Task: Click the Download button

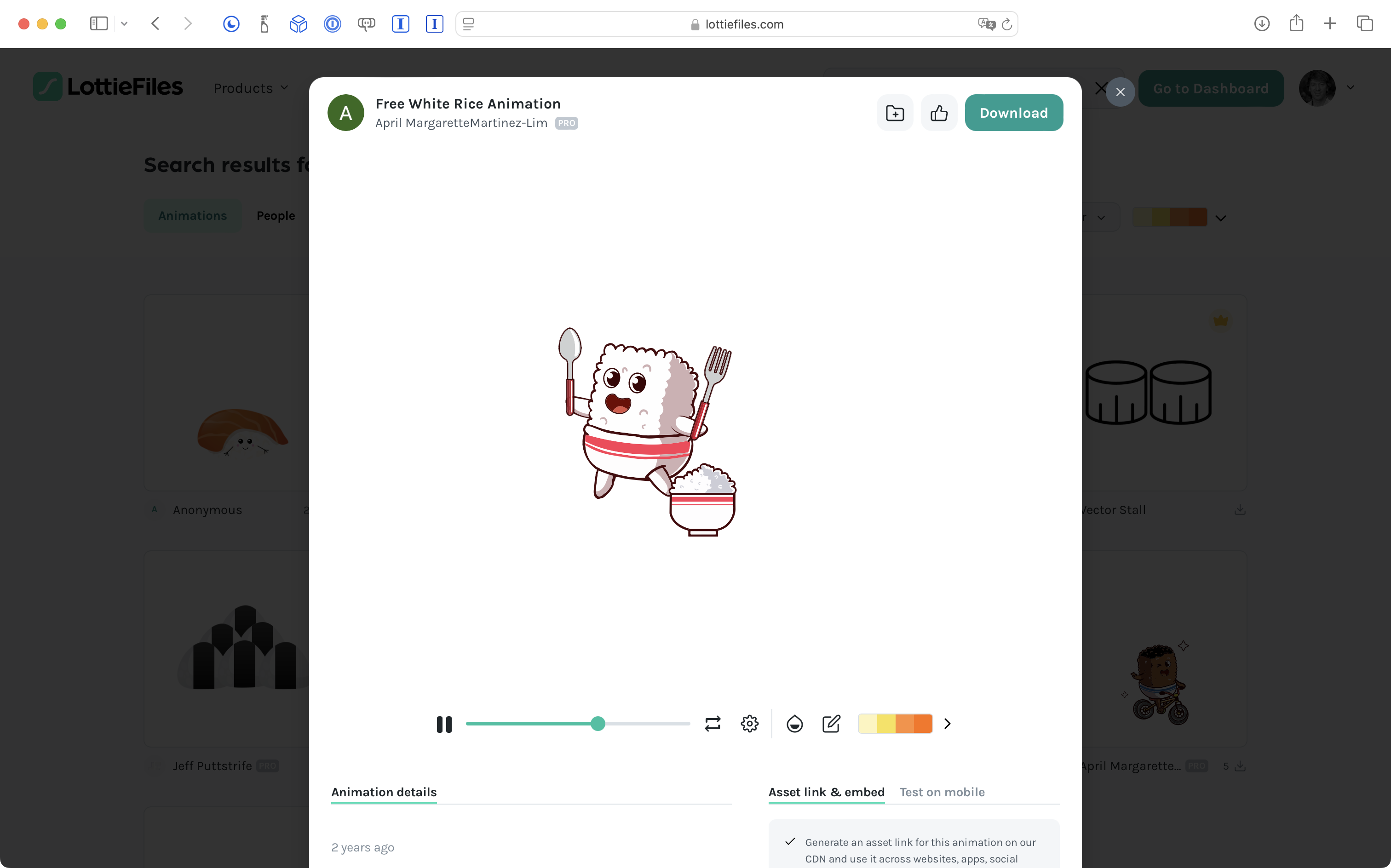Action: (1014, 113)
